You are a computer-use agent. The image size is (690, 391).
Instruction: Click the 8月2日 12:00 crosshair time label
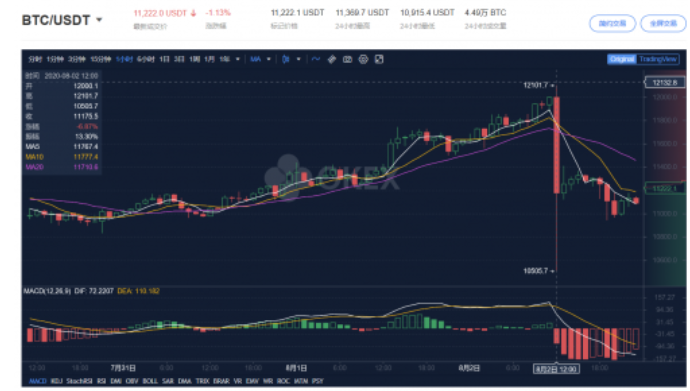(556, 369)
